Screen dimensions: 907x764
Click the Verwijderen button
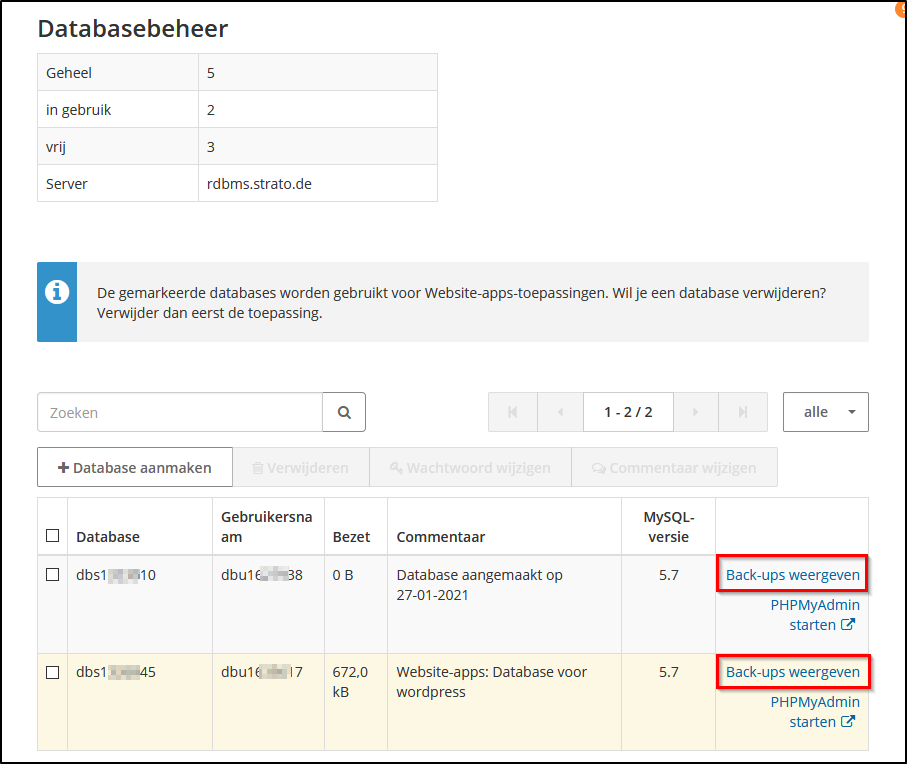point(300,467)
